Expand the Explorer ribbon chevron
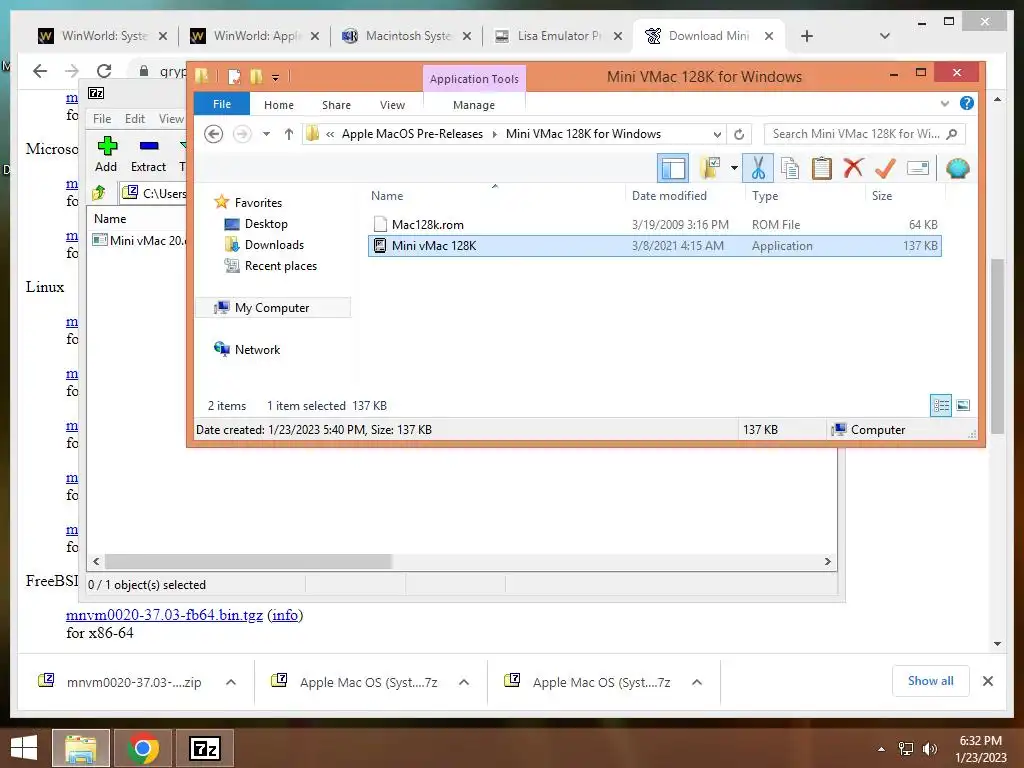Screen dimensions: 1024x768 944,104
